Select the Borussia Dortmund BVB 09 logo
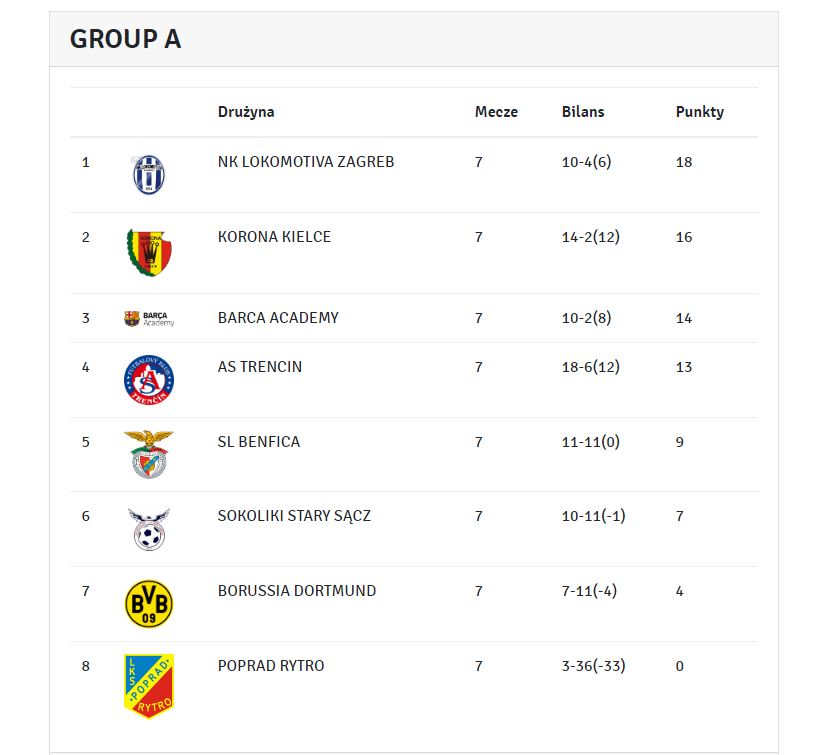815x755 pixels. [x=149, y=604]
